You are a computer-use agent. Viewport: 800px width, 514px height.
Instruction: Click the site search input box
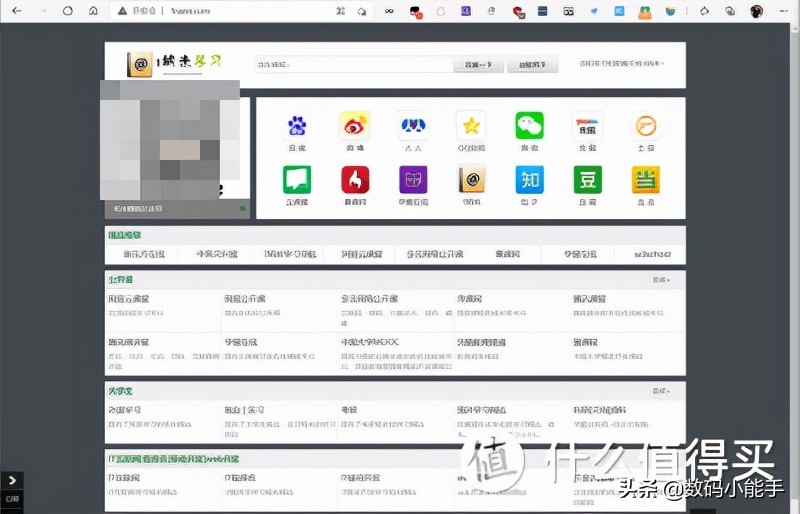tap(353, 65)
